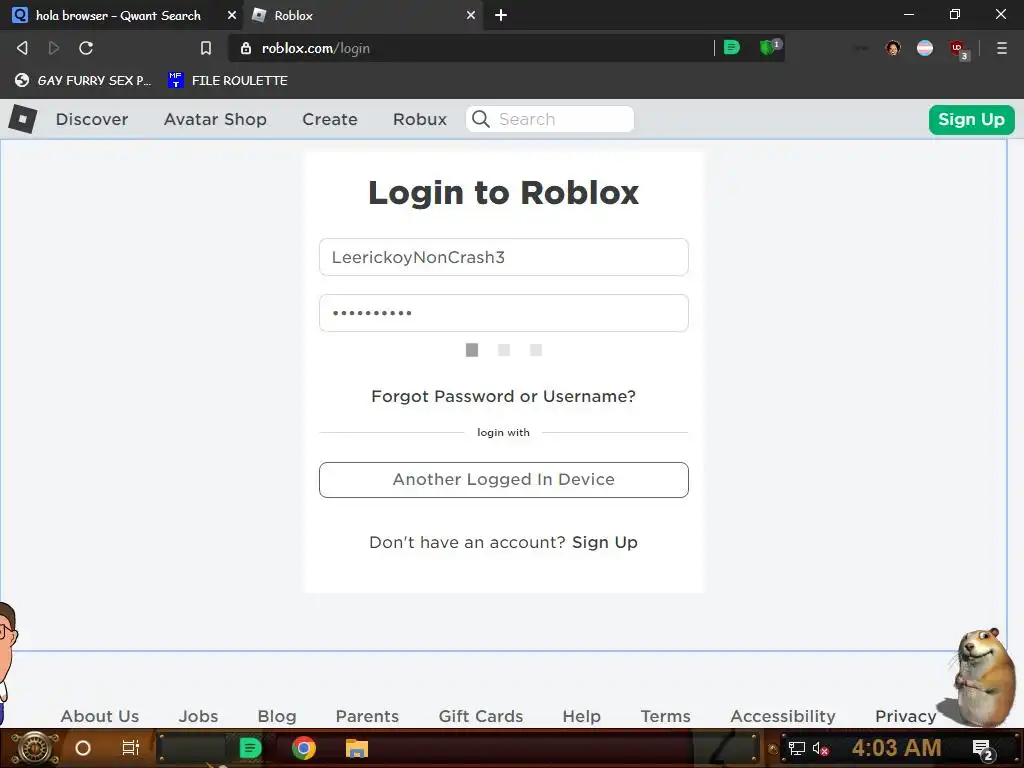Screen dimensions: 1024x768
Task: Open a new browser tab
Action: point(501,15)
